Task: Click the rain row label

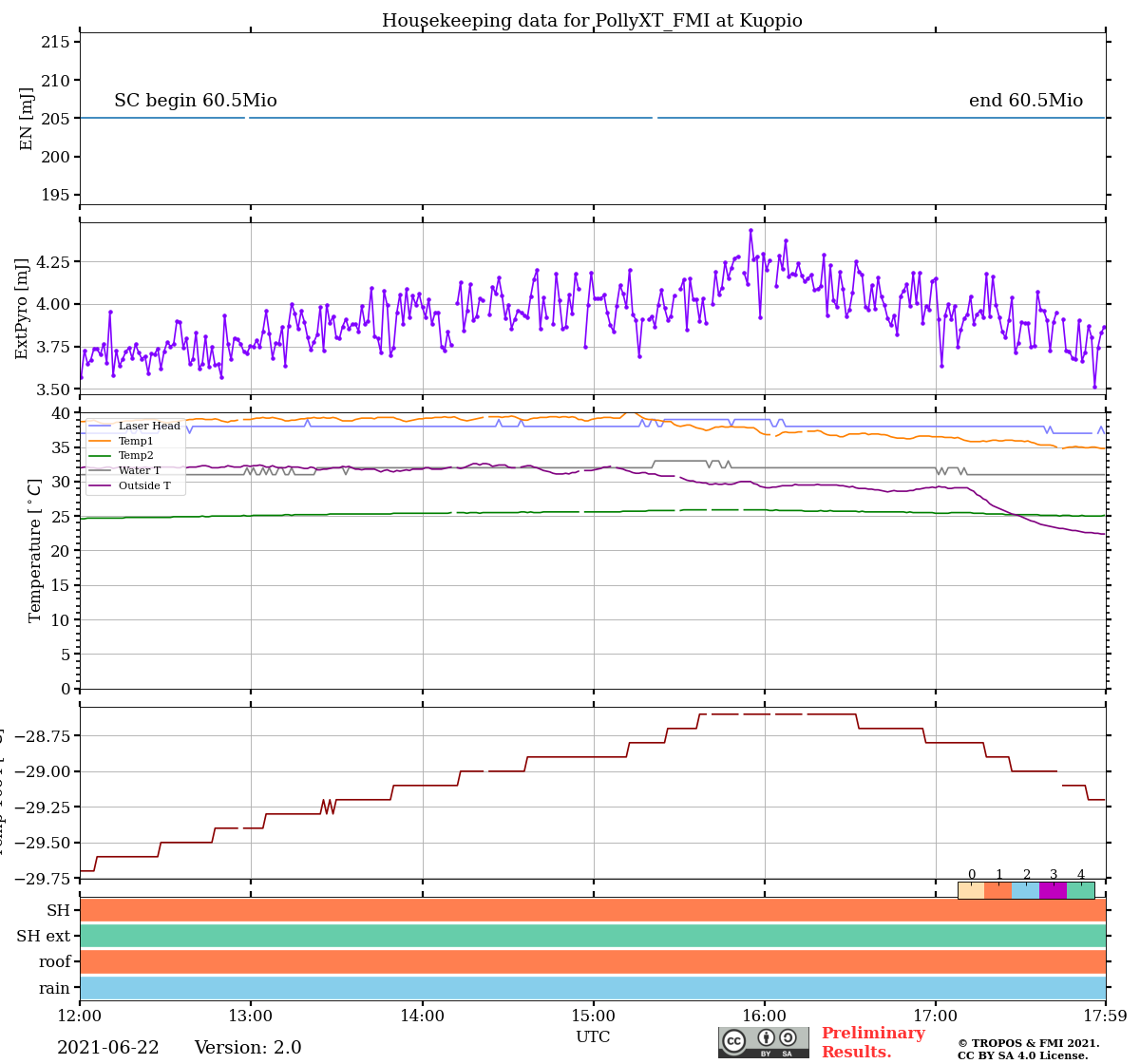Action: (55, 988)
